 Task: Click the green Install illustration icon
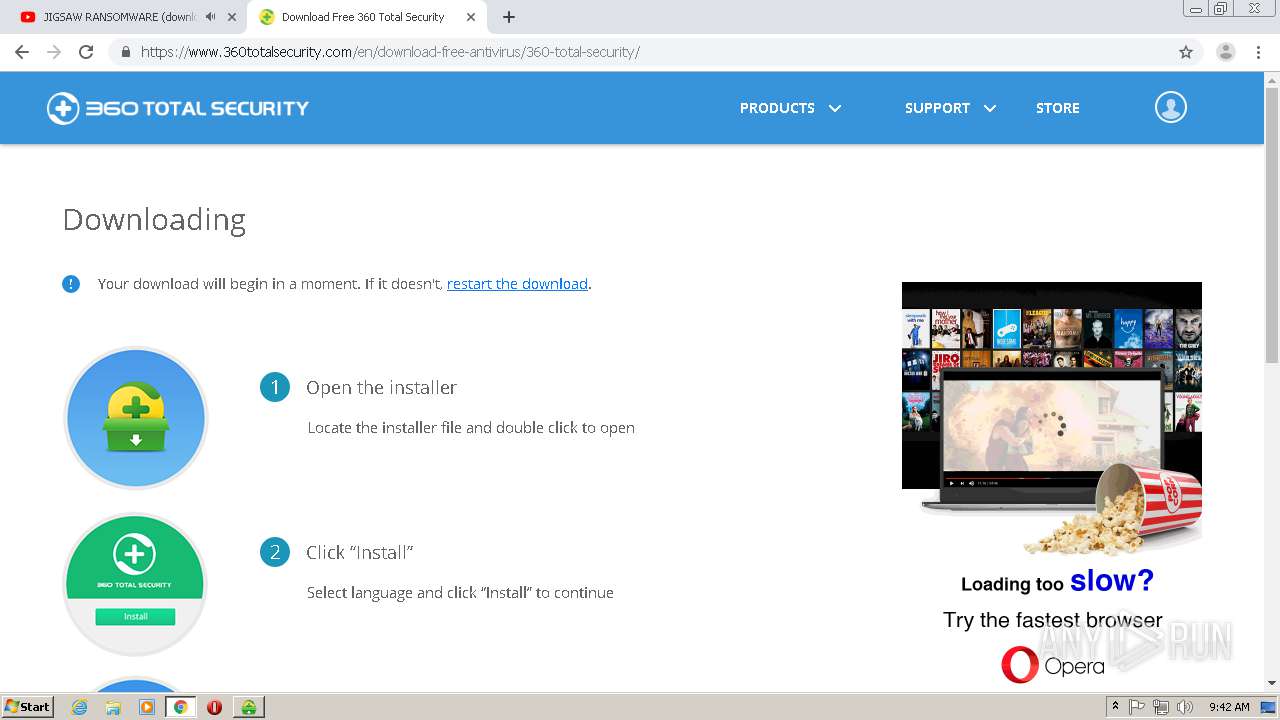135,585
